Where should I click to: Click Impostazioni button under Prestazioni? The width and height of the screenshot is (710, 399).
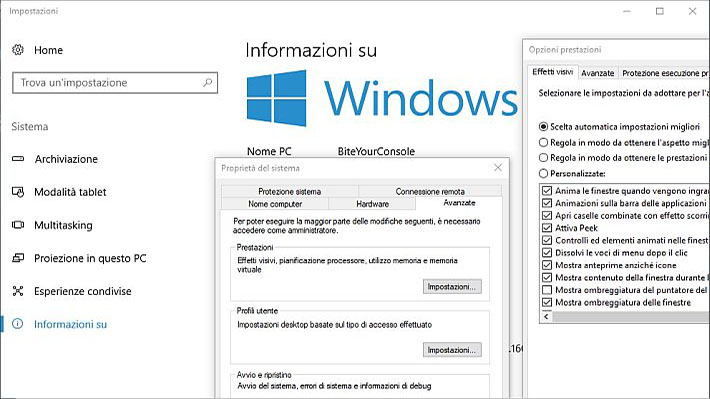(452, 287)
